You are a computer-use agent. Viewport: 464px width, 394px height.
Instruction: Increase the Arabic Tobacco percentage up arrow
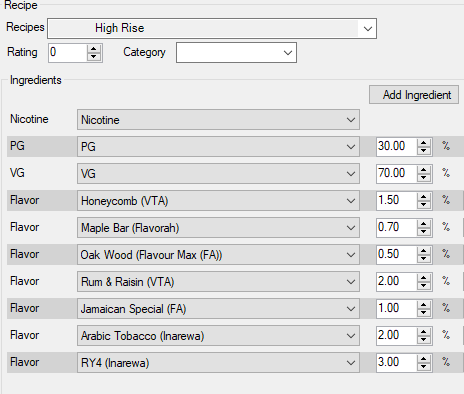pos(424,332)
